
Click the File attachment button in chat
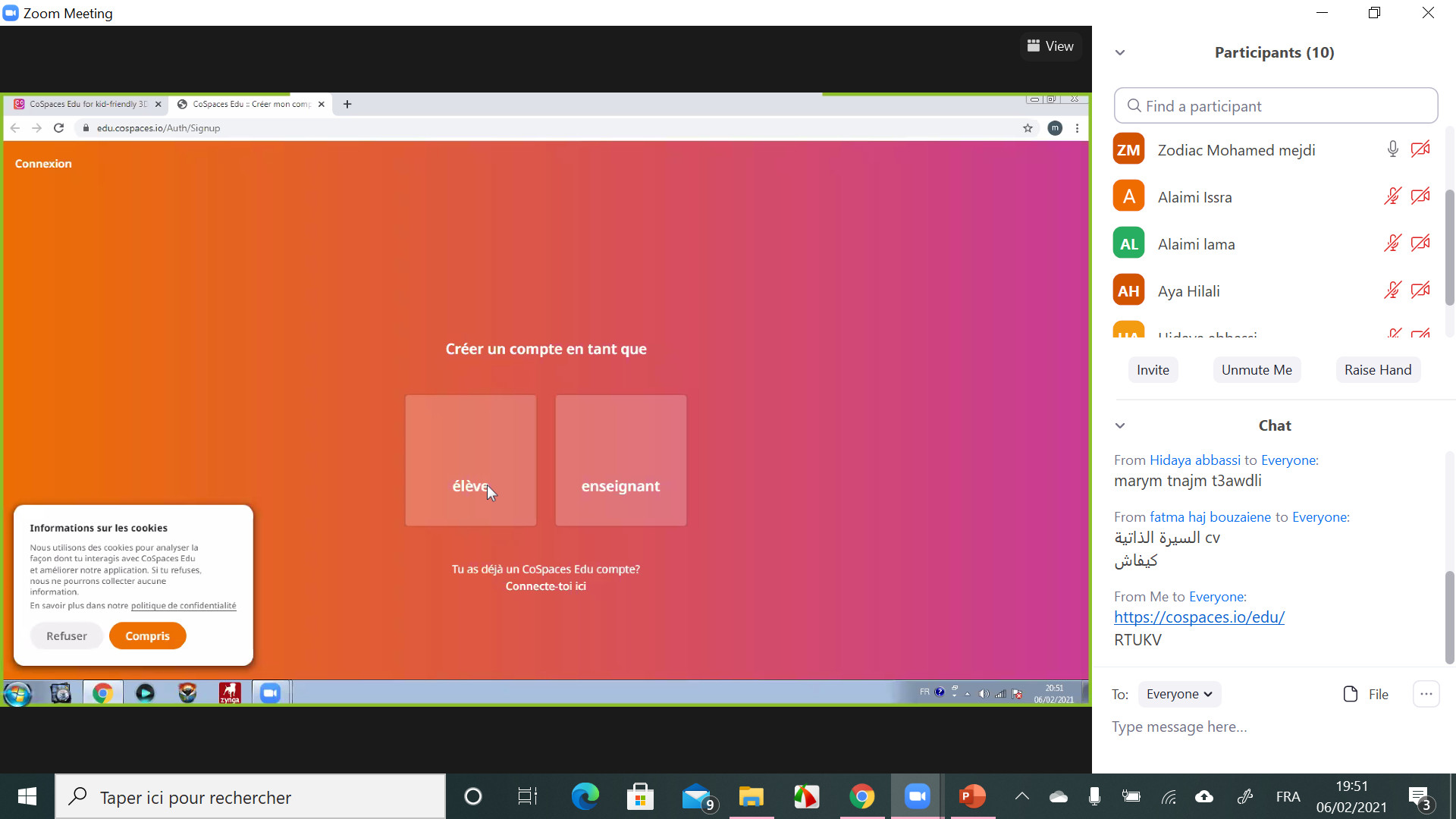[1366, 694]
